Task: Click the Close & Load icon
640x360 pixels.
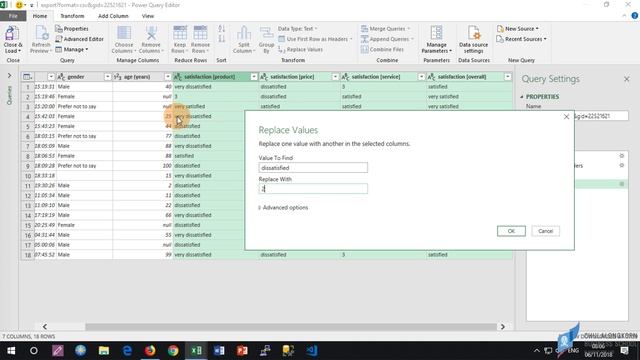Action: point(13,39)
